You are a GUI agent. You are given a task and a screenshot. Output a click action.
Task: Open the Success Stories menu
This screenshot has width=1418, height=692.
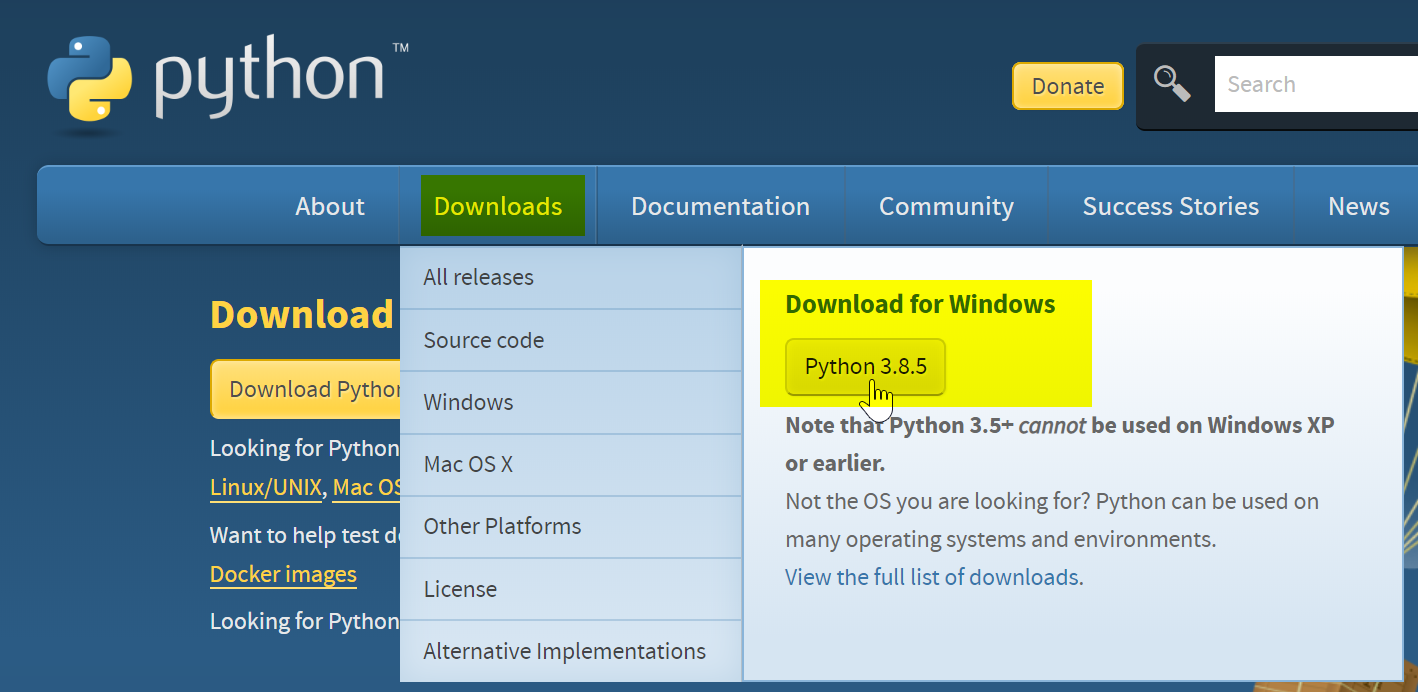1170,205
